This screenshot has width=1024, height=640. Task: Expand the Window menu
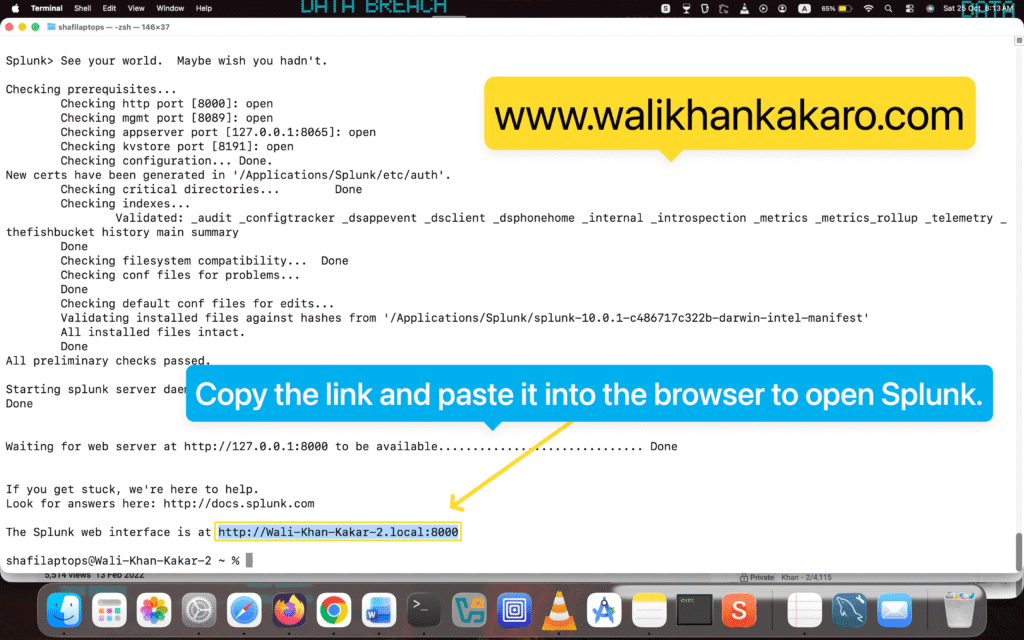(x=170, y=8)
